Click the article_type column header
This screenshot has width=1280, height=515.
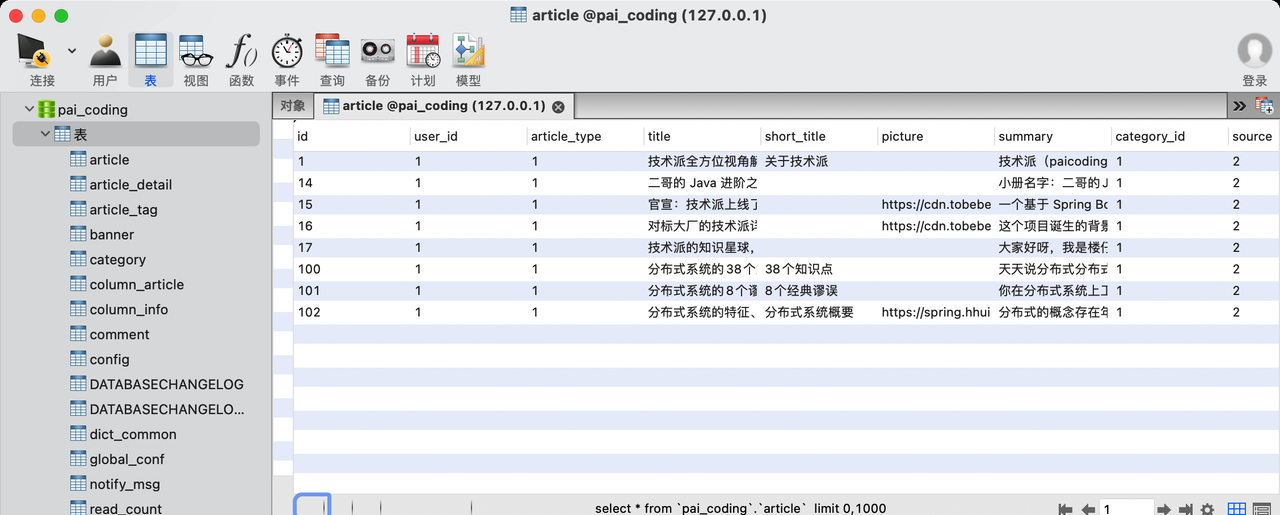tap(586, 136)
